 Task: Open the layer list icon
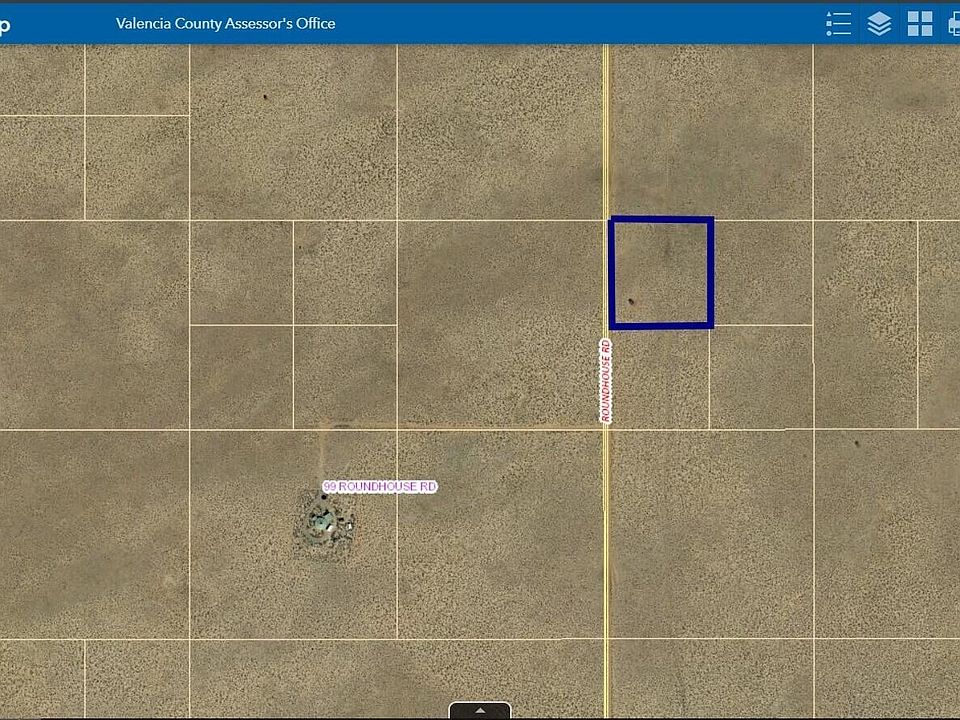(879, 24)
